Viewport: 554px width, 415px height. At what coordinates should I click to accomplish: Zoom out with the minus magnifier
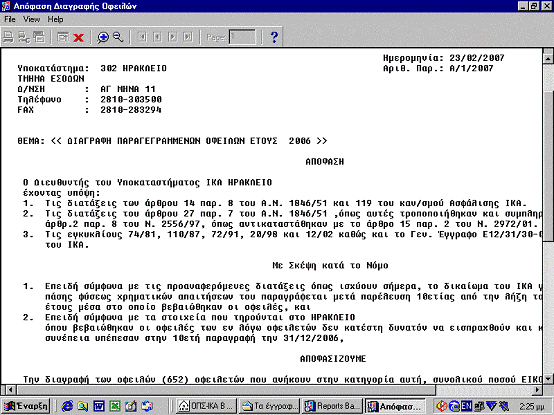pyautogui.click(x=118, y=37)
